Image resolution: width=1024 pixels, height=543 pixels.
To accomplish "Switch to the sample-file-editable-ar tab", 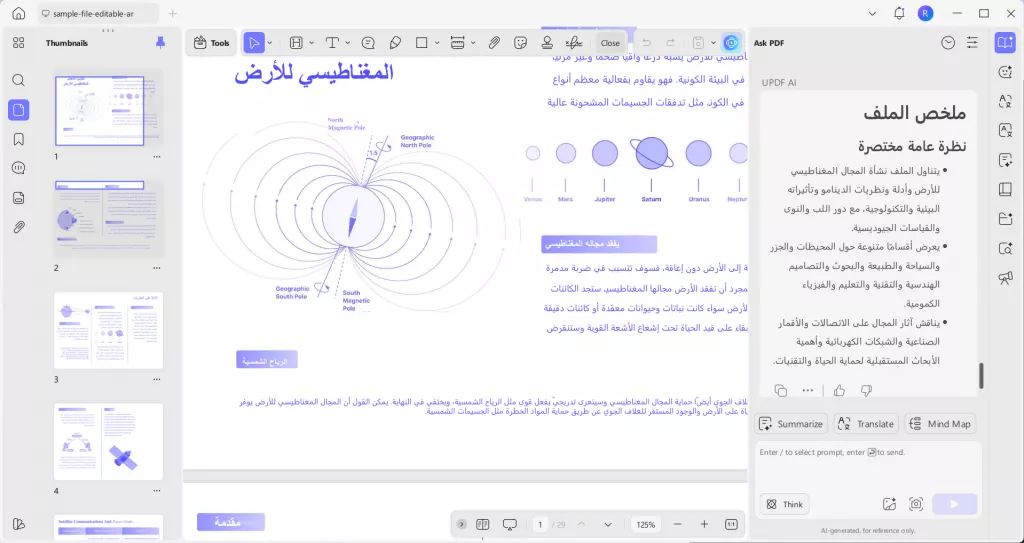I will coord(98,13).
